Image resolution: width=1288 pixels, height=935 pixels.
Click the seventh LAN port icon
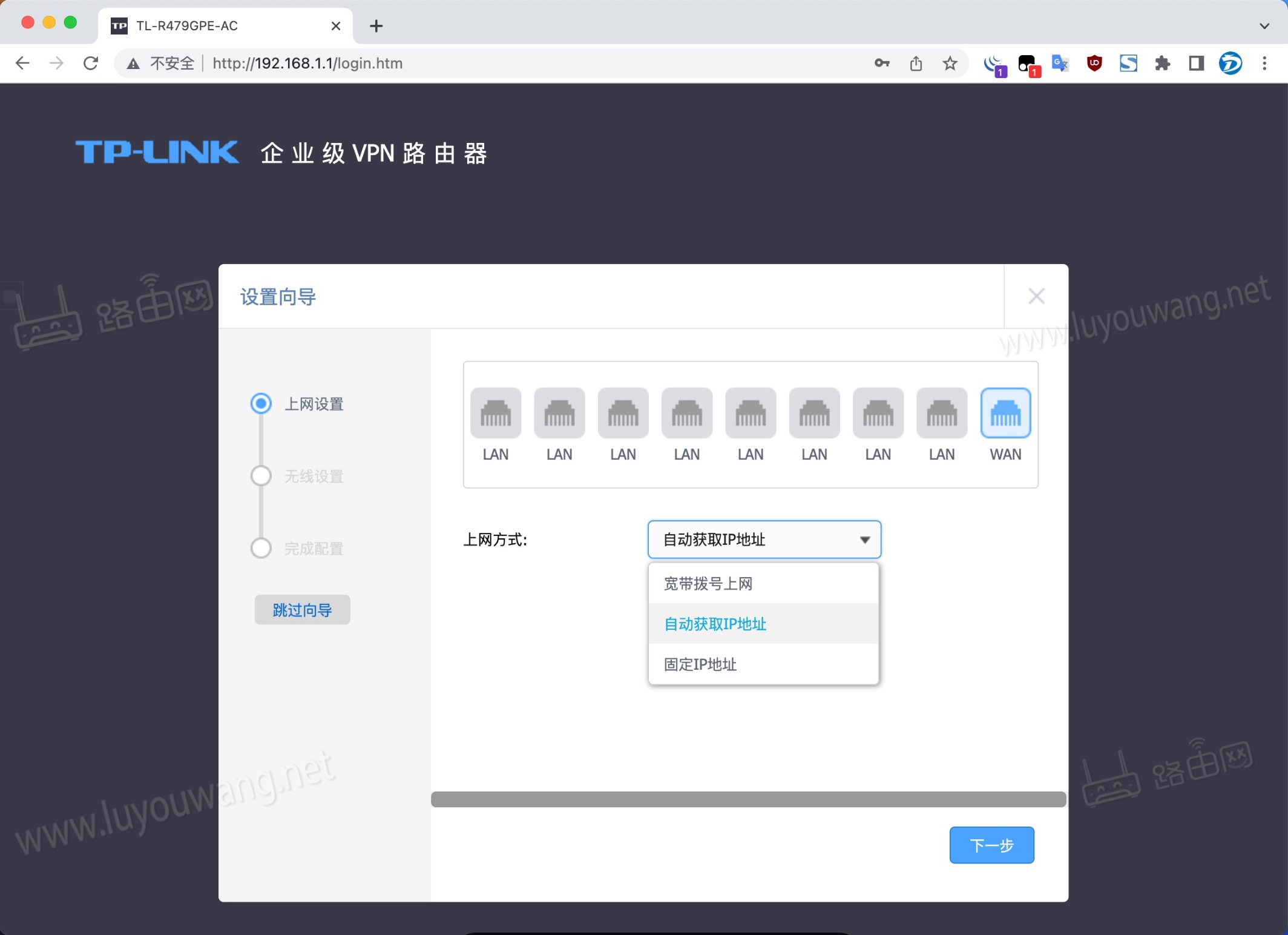tap(878, 413)
